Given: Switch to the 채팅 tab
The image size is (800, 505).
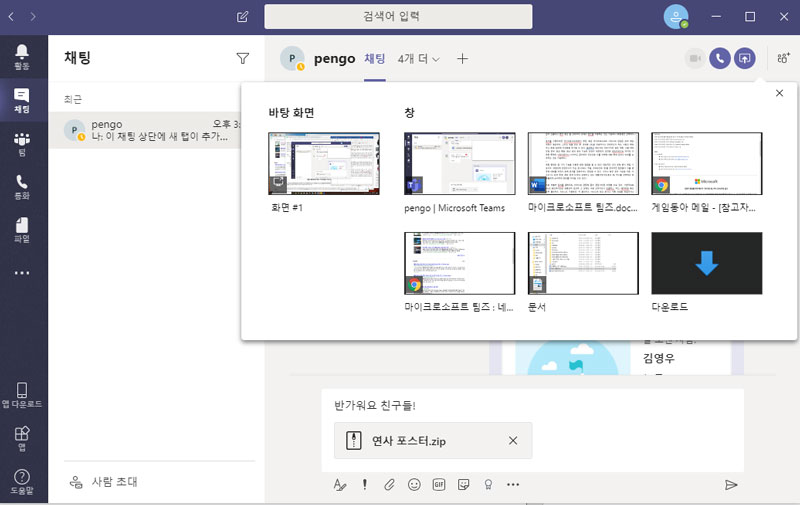Looking at the screenshot, I should (x=374, y=59).
